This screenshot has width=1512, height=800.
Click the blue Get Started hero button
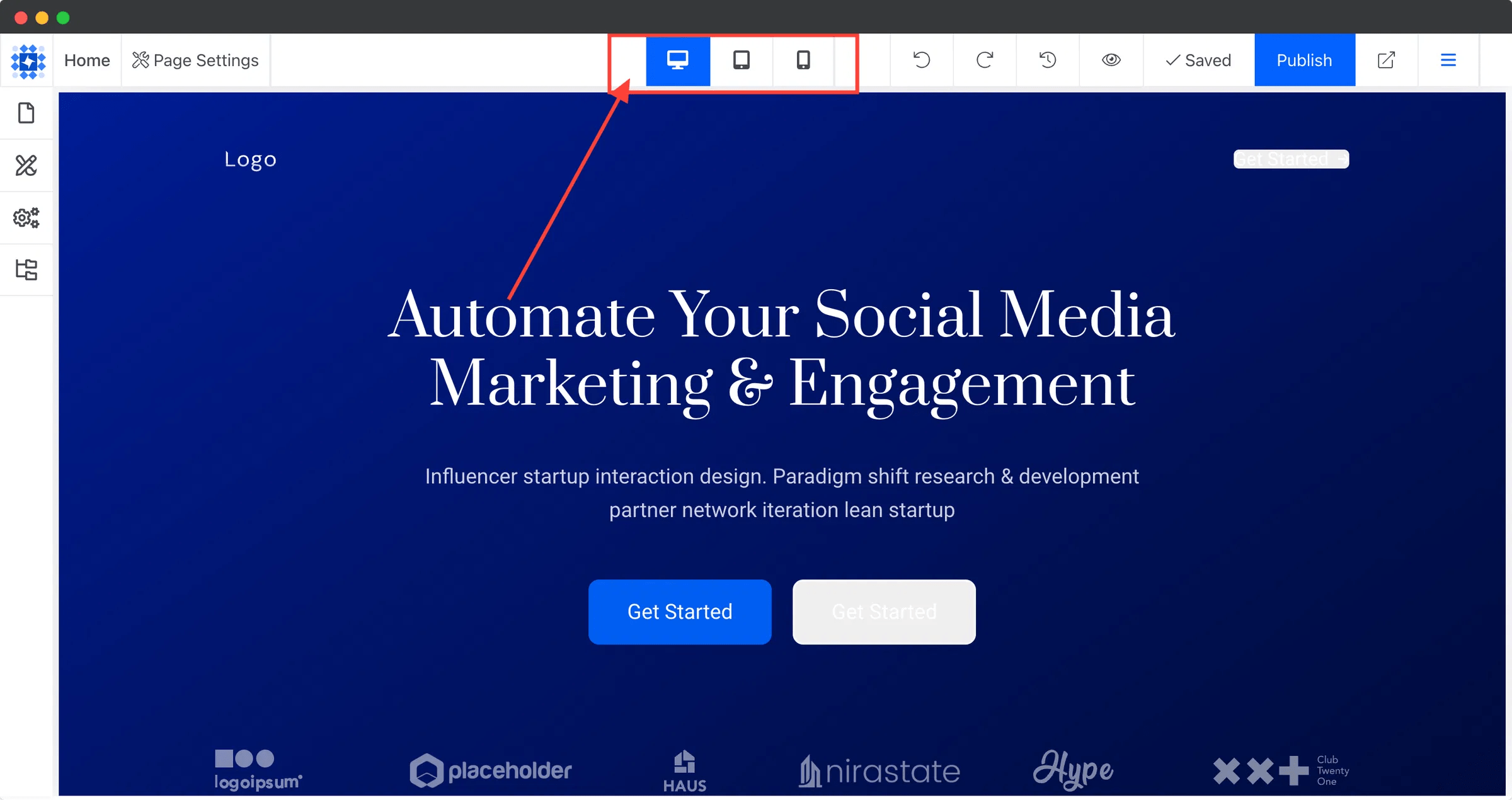pyautogui.click(x=680, y=612)
